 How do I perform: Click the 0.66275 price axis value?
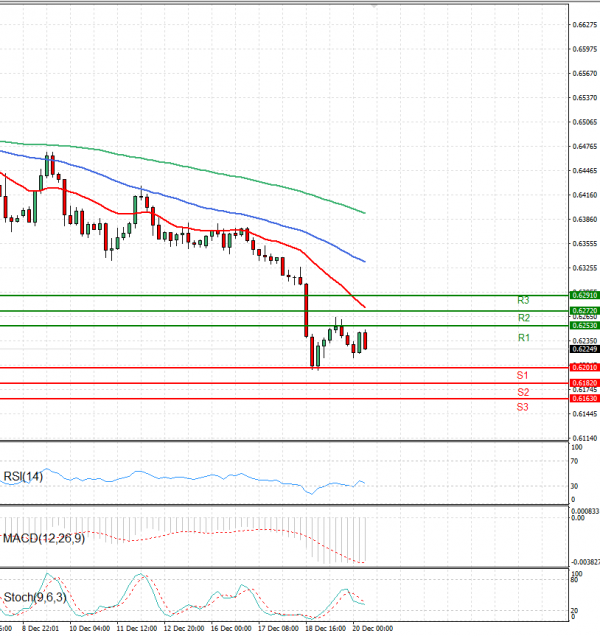pos(585,25)
